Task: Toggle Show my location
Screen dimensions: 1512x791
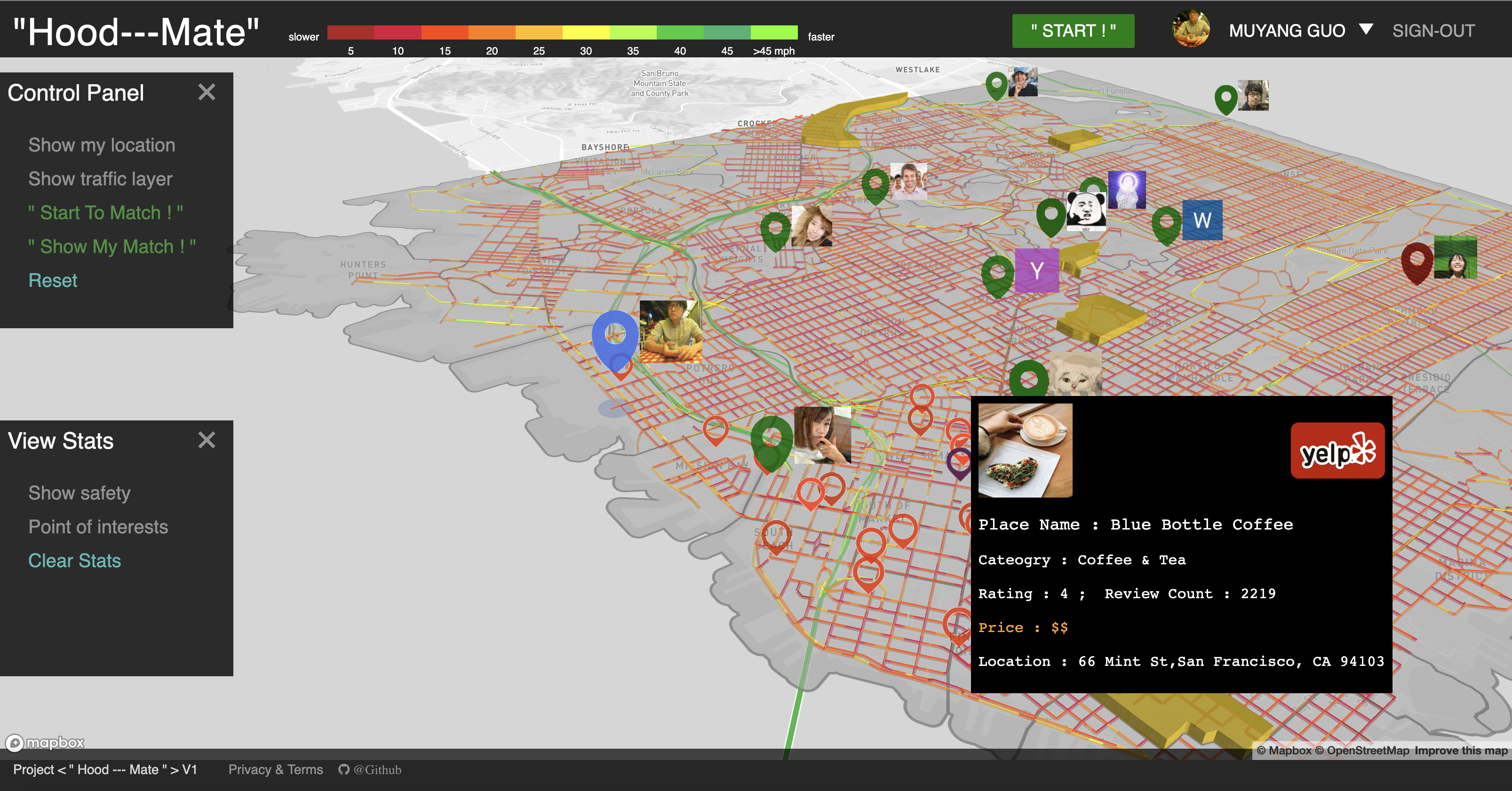Action: pos(102,145)
